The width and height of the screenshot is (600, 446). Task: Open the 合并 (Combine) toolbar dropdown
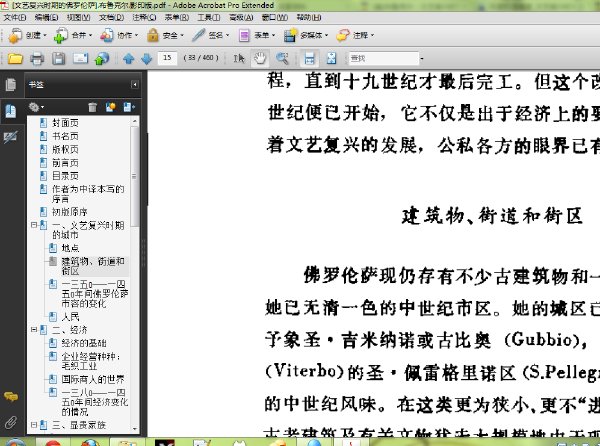[x=73, y=35]
